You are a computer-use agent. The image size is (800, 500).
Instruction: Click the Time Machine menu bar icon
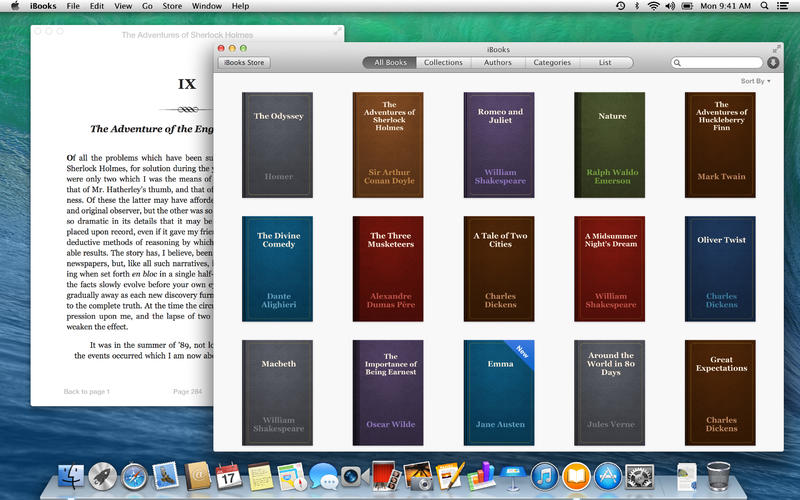tap(620, 6)
